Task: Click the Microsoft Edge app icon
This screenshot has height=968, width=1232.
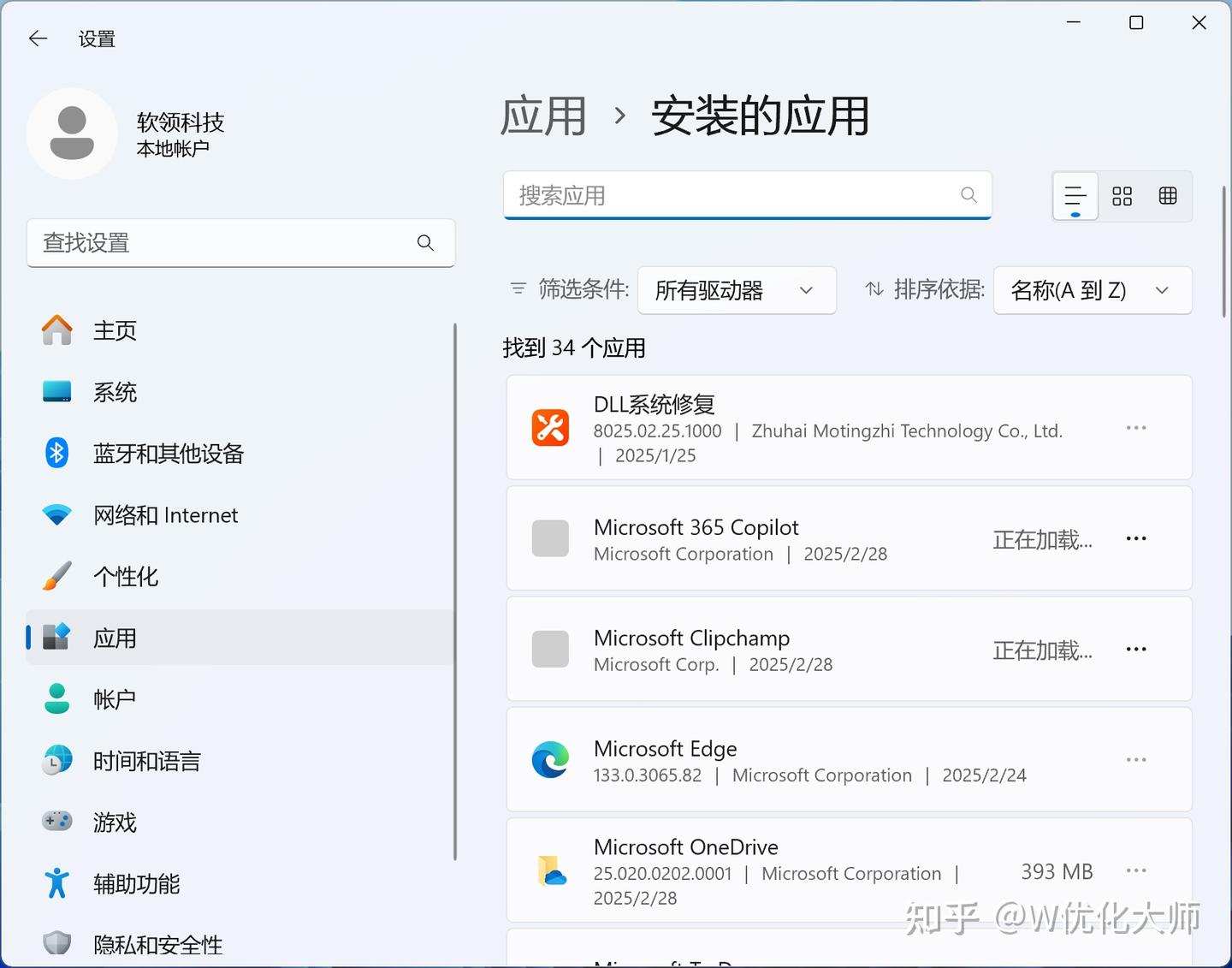Action: [x=550, y=760]
